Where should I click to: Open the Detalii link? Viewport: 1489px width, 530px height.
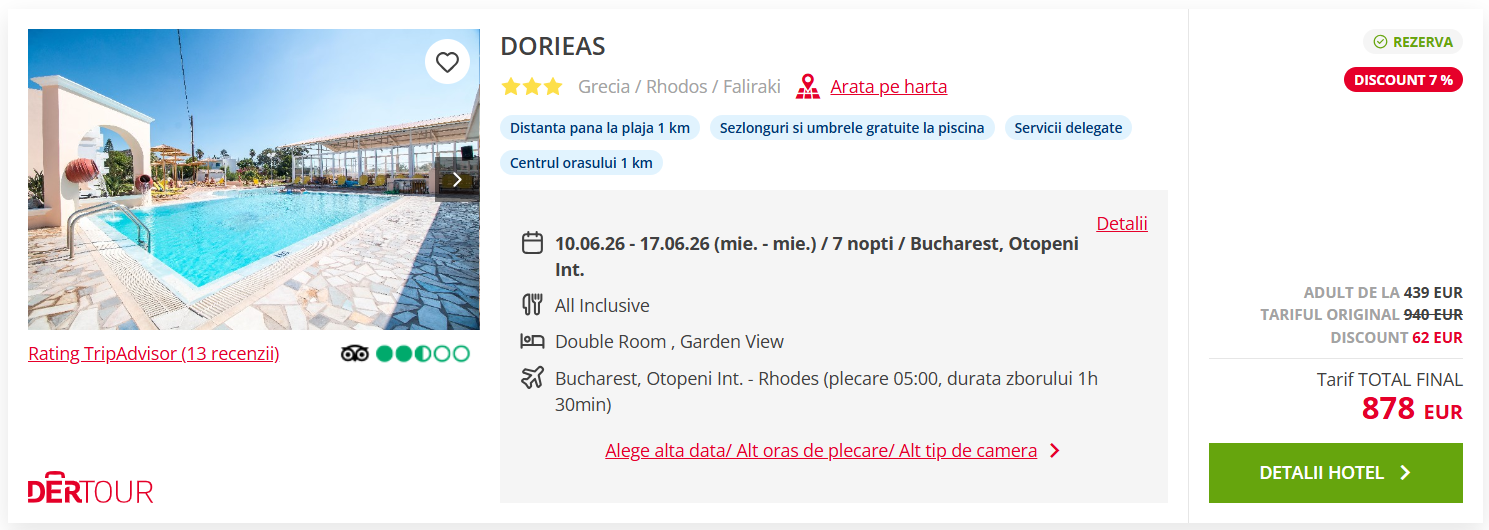[1121, 223]
